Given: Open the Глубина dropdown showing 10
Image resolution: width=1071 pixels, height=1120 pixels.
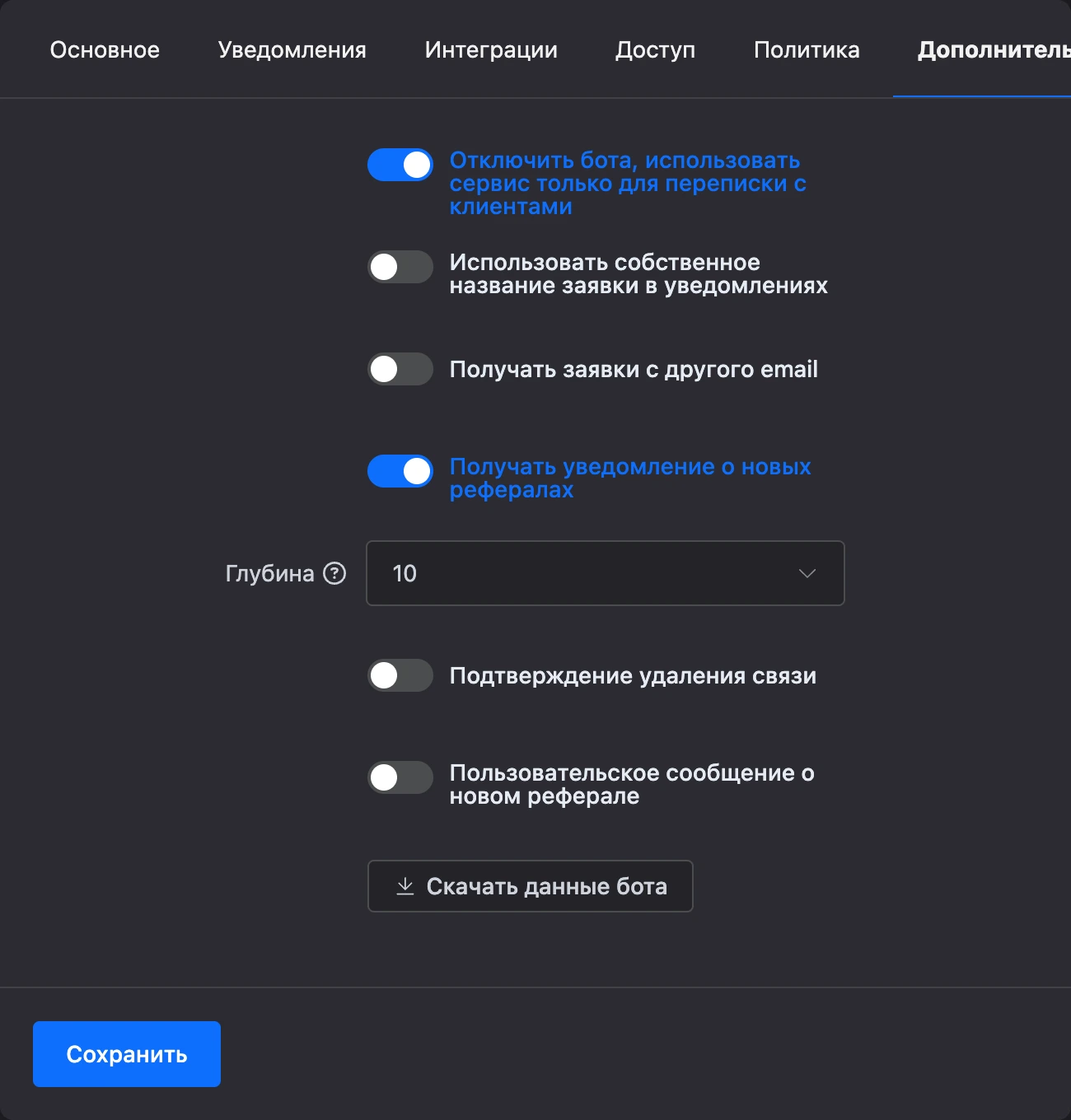Looking at the screenshot, I should coord(606,573).
